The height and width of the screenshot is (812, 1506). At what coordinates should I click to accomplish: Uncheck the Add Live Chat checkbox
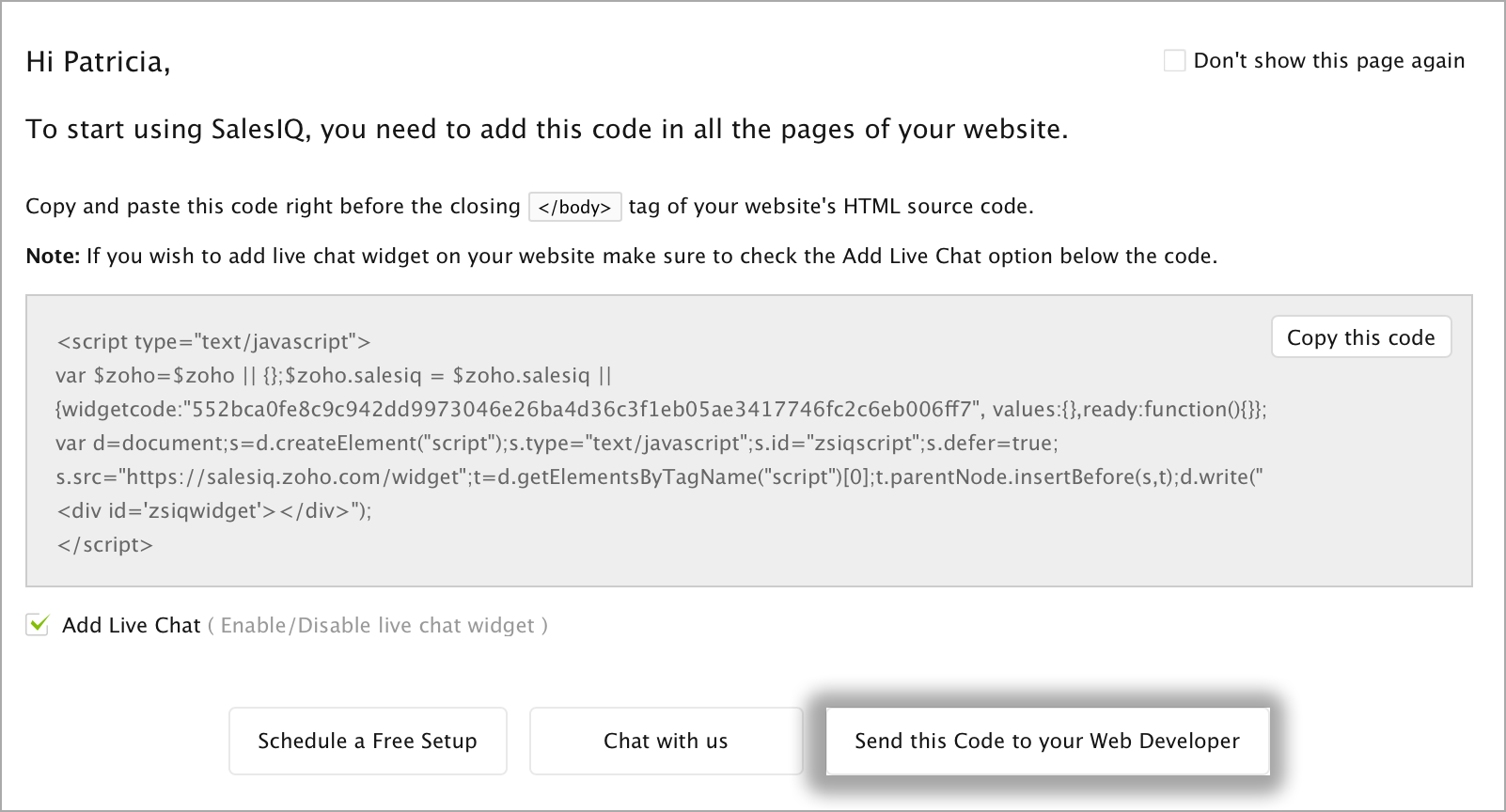(x=37, y=625)
